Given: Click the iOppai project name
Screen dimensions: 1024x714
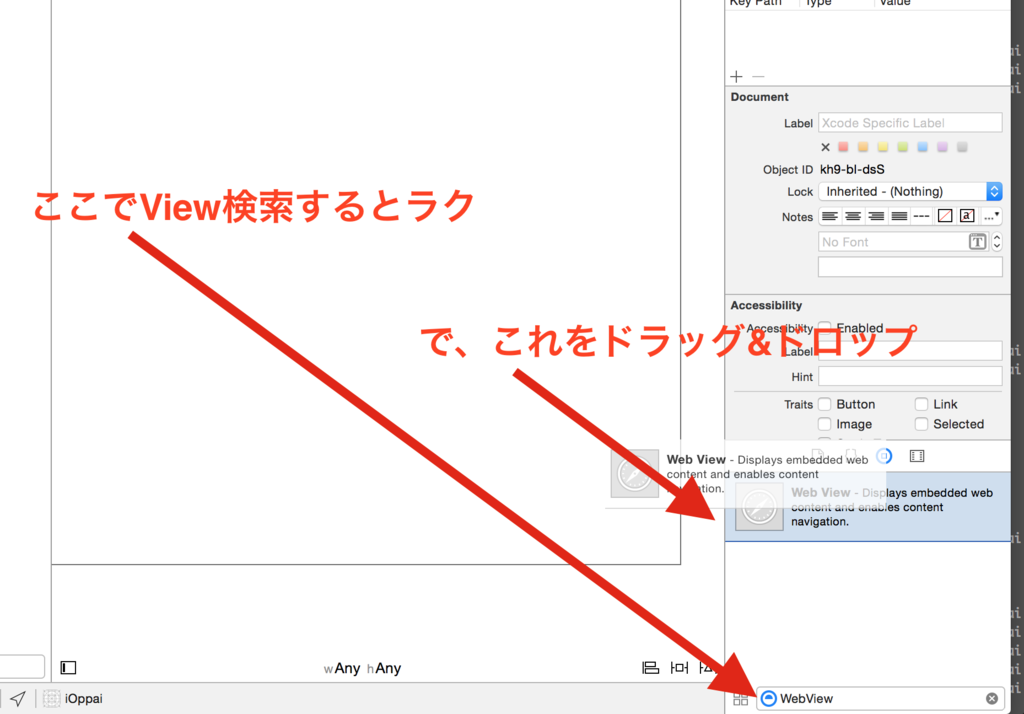Looking at the screenshot, I should (x=84, y=698).
